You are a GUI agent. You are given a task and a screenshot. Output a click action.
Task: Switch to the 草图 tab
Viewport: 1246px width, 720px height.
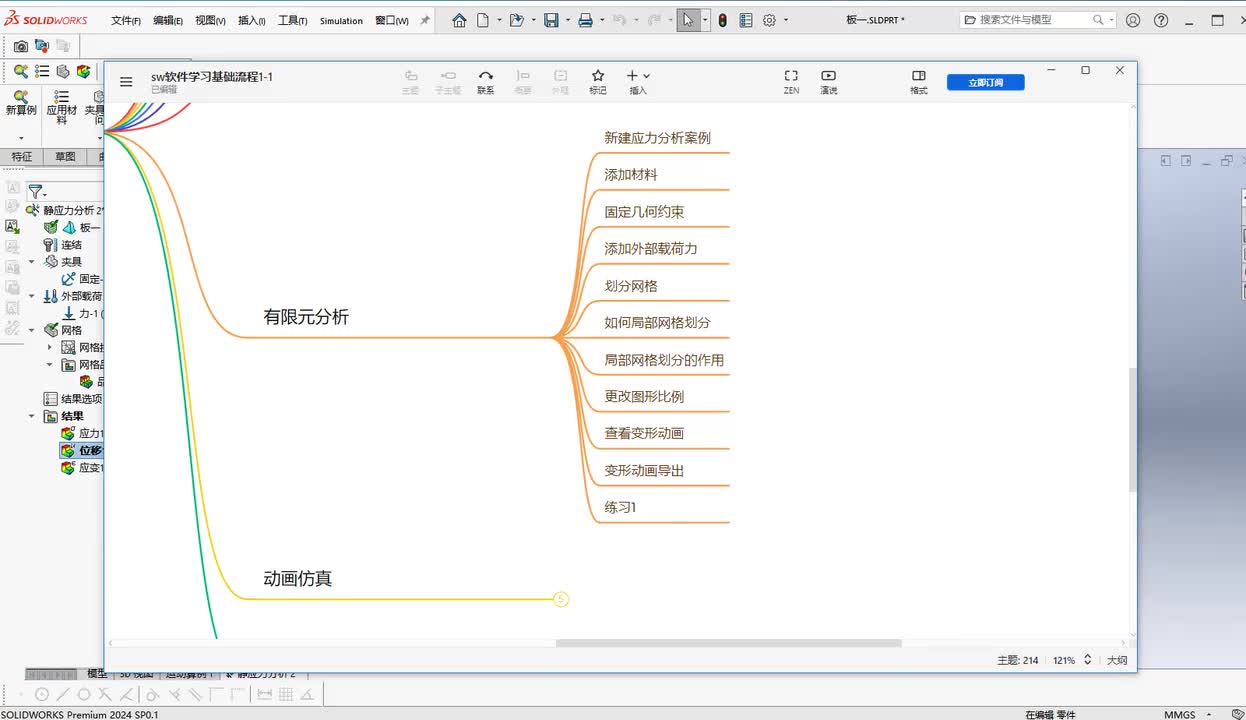tap(65, 157)
